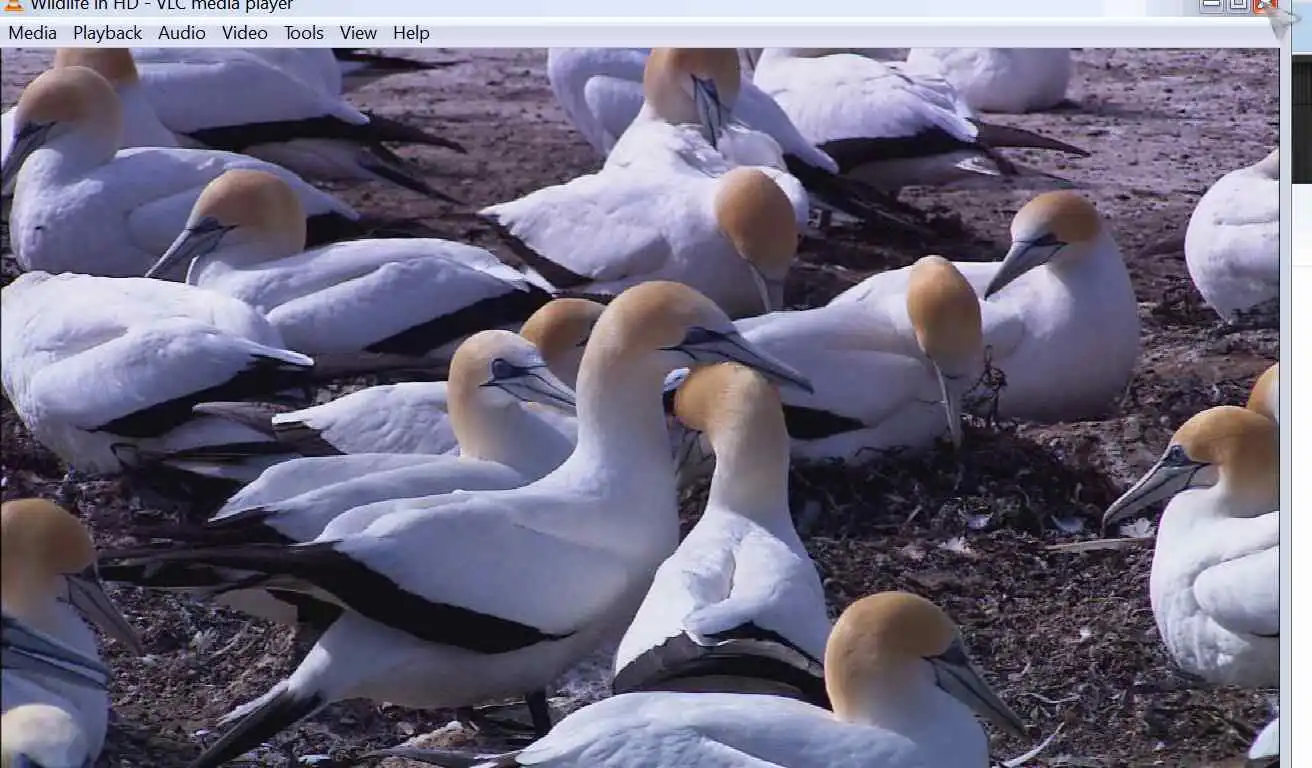The image size is (1312, 768).
Task: Open the Playback menu
Action: 107,33
